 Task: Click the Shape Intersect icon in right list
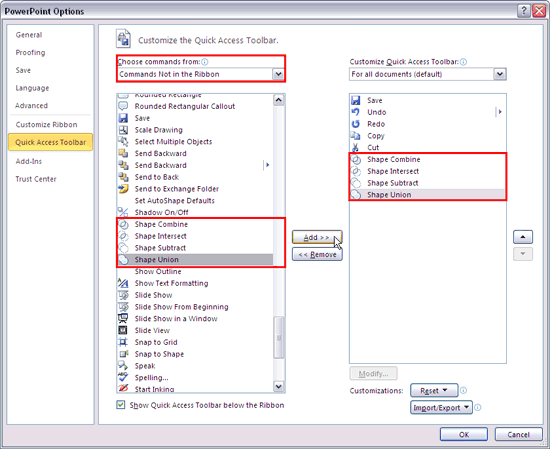[x=356, y=171]
